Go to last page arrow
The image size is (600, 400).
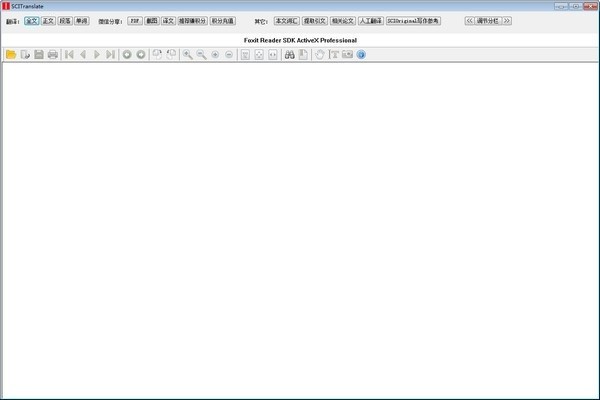pos(111,54)
